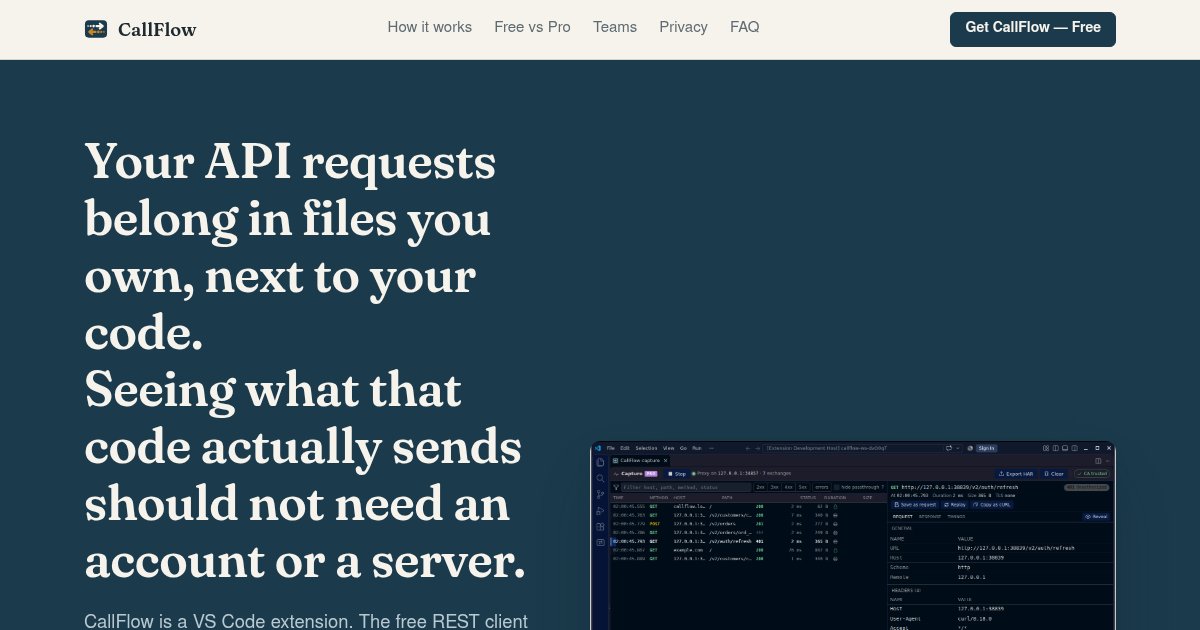
Task: Click the CallFlow brand name text
Action: [157, 29]
